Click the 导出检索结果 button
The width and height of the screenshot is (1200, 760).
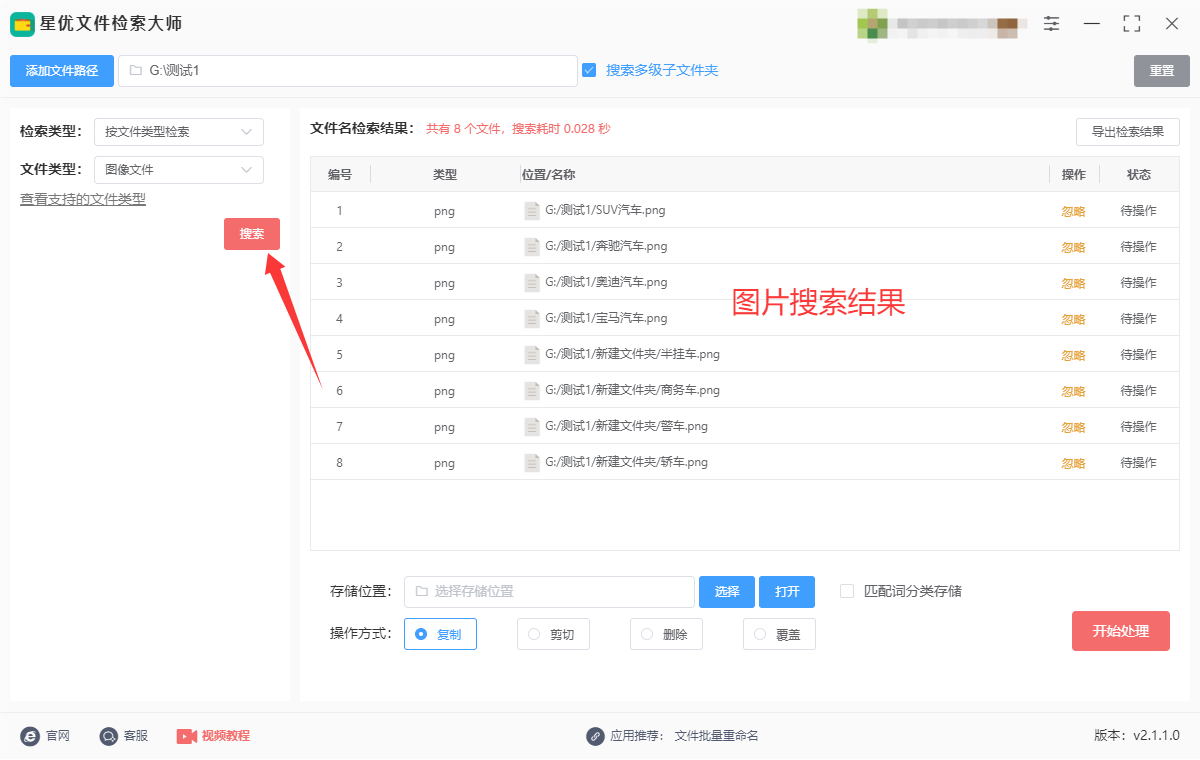(x=1128, y=132)
